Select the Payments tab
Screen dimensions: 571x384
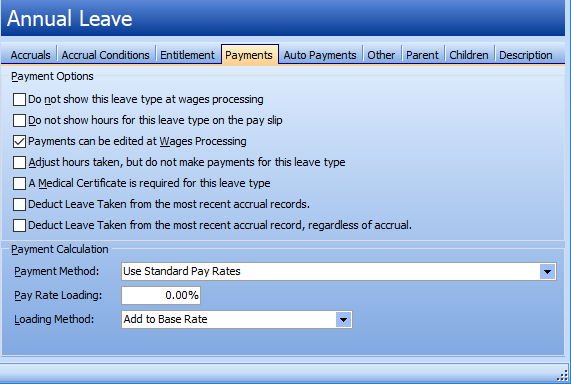click(x=249, y=55)
